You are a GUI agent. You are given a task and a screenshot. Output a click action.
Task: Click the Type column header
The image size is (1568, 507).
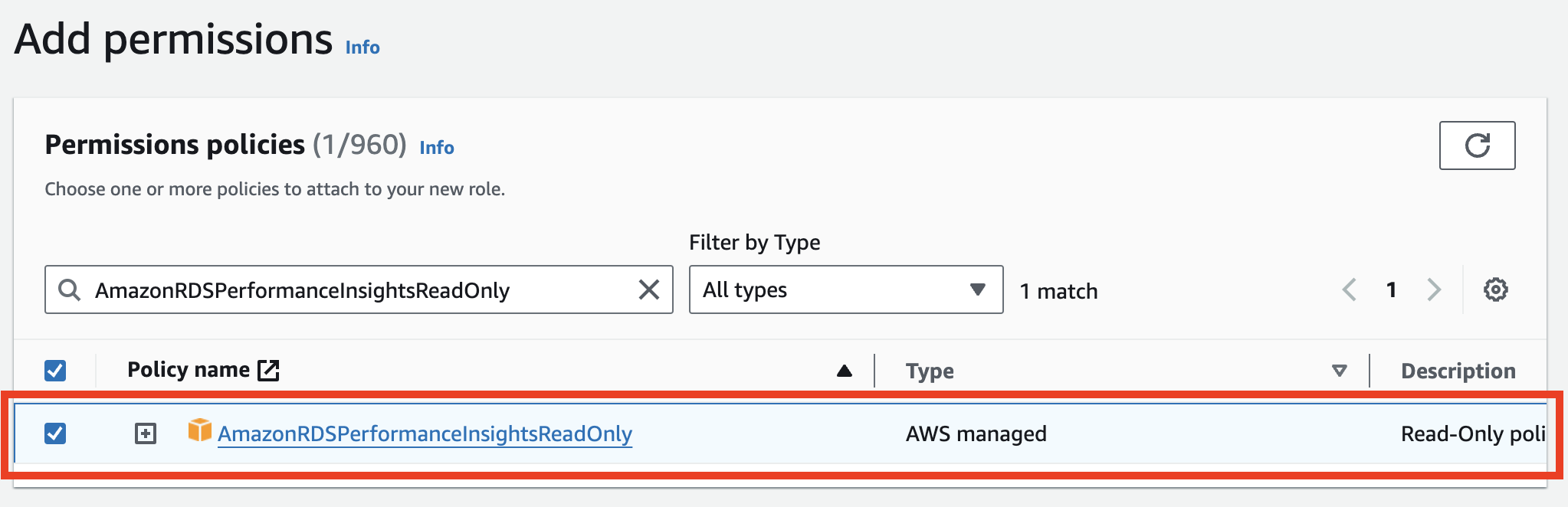coord(930,371)
